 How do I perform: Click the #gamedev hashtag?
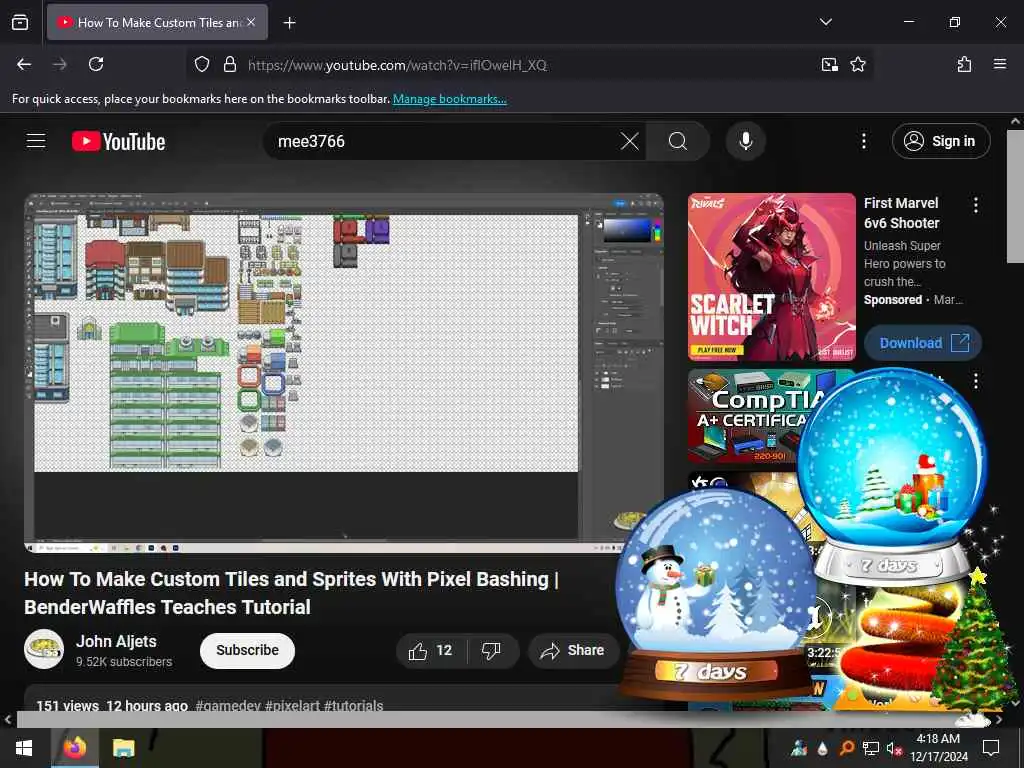click(228, 705)
